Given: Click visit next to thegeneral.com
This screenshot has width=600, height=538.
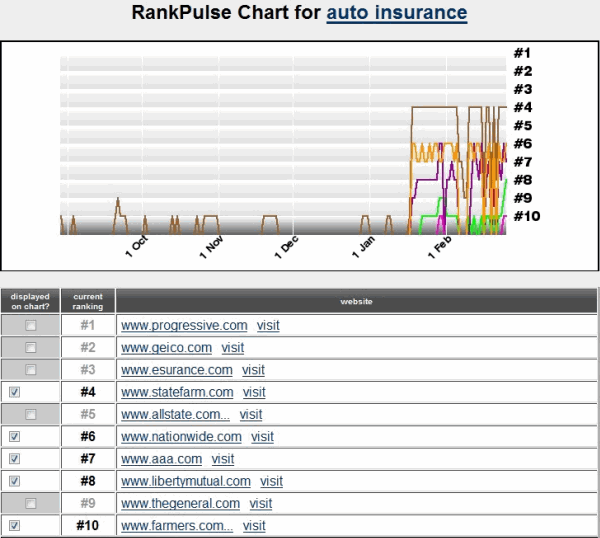Looking at the screenshot, I should pos(261,503).
